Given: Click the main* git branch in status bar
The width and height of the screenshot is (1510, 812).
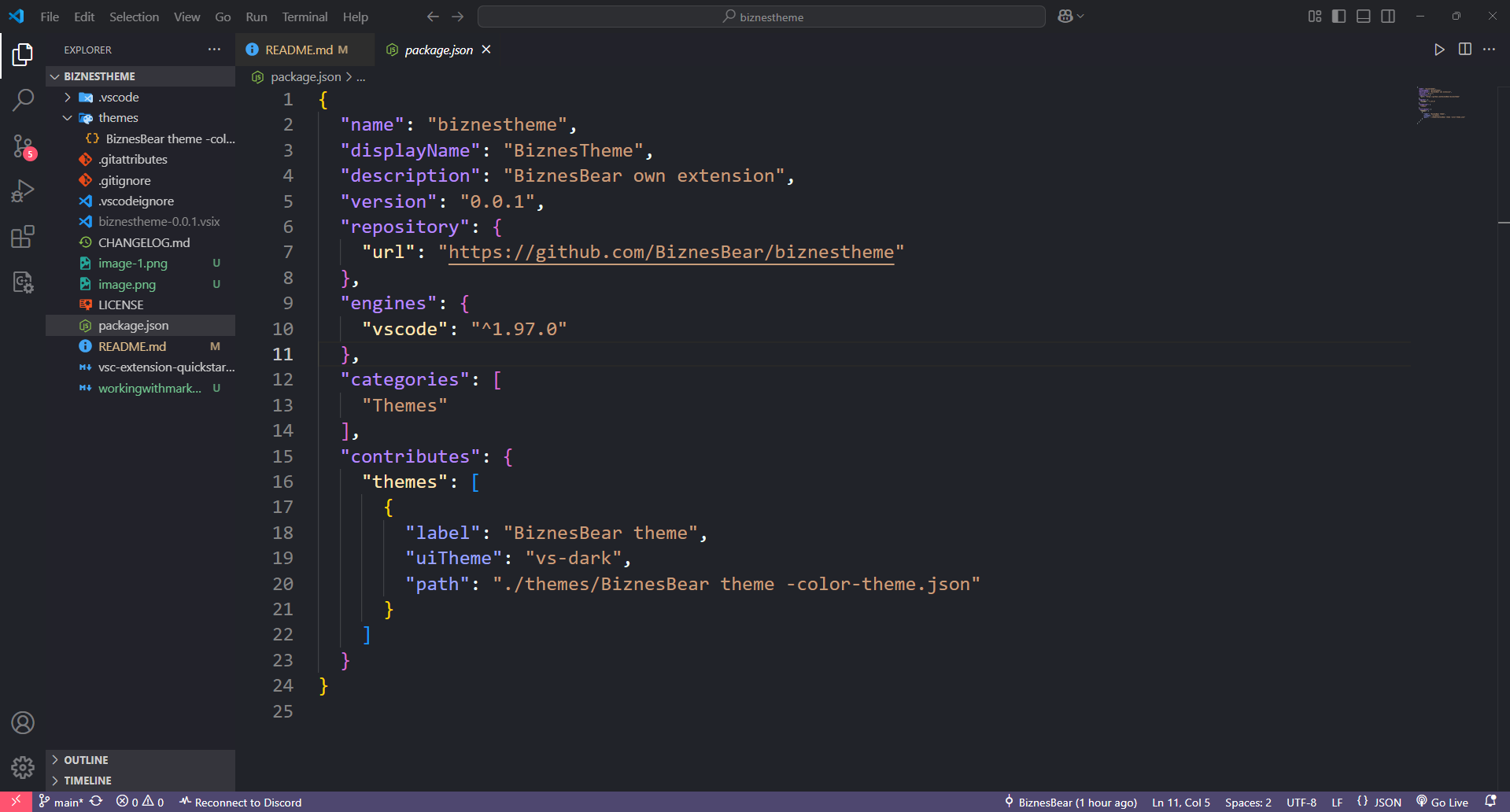Looking at the screenshot, I should coord(61,802).
